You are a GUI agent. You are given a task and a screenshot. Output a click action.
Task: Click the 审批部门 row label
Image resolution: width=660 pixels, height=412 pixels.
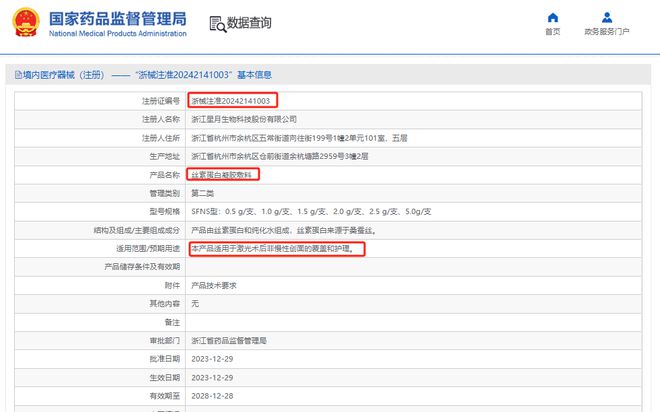pos(165,340)
